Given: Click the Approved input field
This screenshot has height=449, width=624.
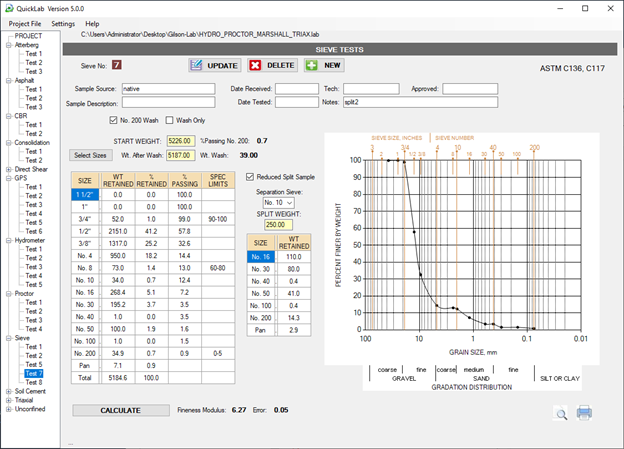Looking at the screenshot, I should (x=470, y=89).
